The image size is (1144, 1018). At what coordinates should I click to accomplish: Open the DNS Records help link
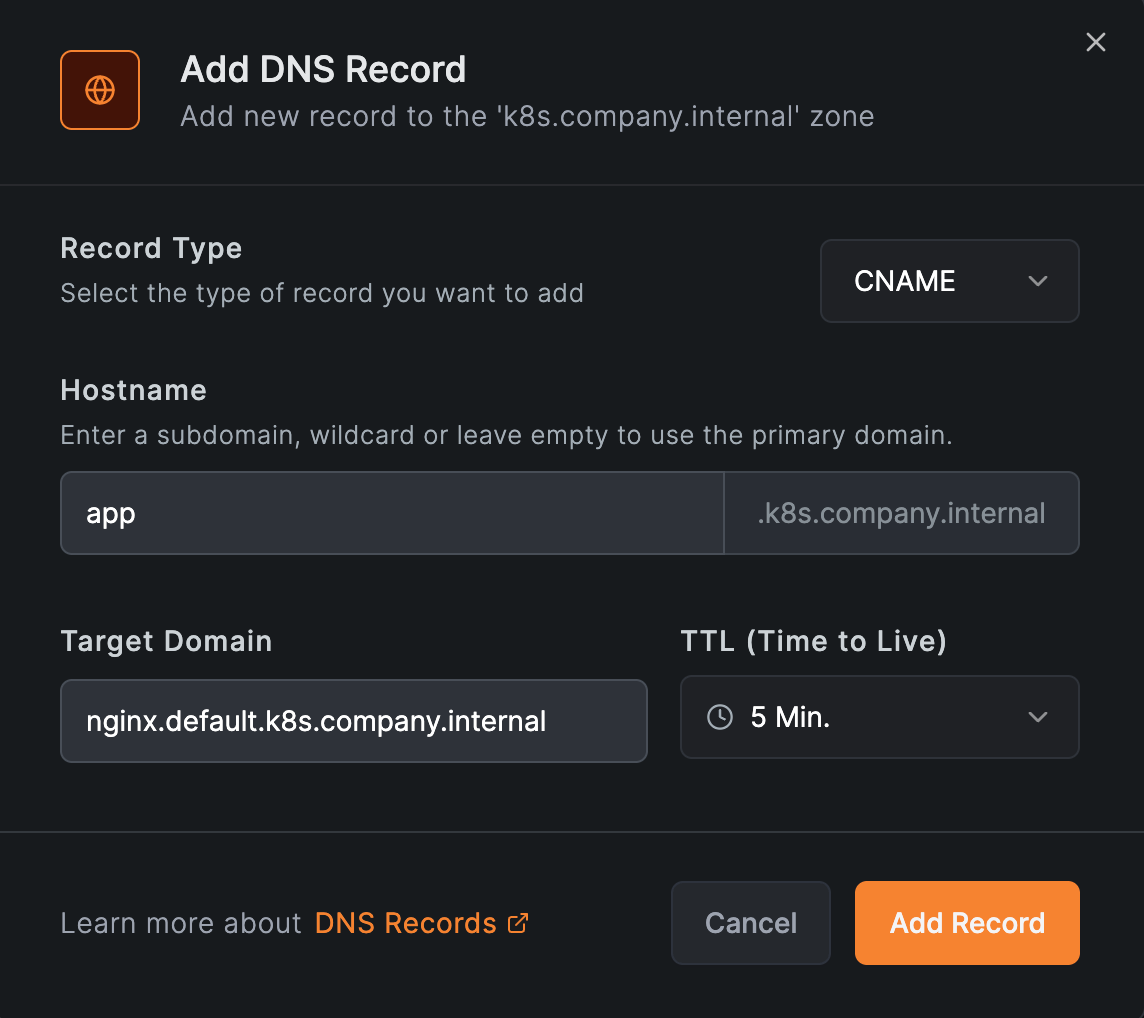click(x=421, y=923)
